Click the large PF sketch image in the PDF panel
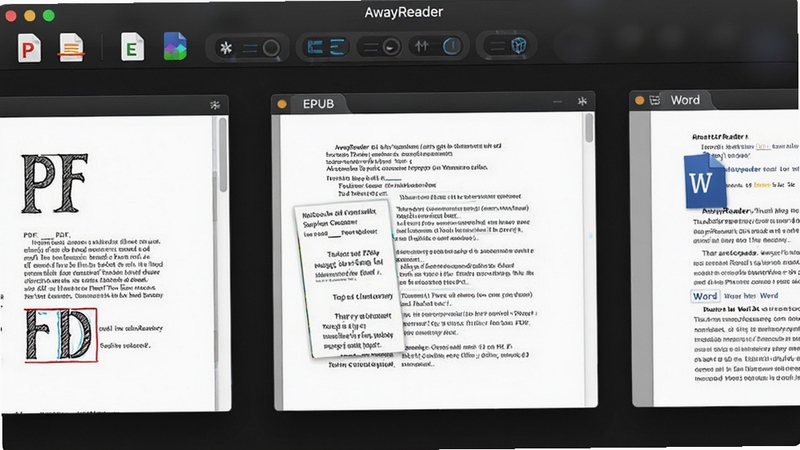The height and width of the screenshot is (450, 800). (x=54, y=183)
